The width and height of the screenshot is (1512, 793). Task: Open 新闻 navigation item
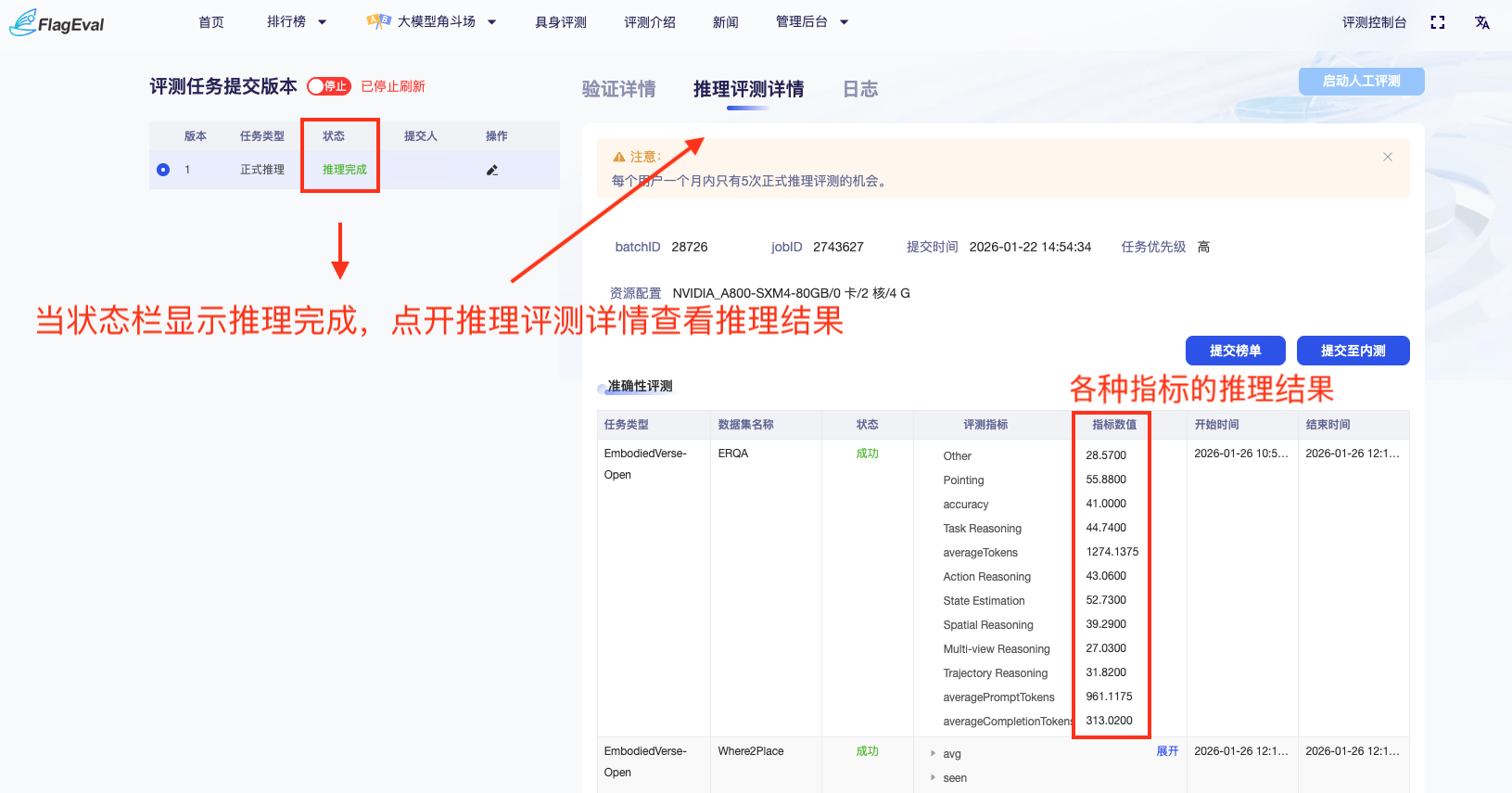[726, 22]
